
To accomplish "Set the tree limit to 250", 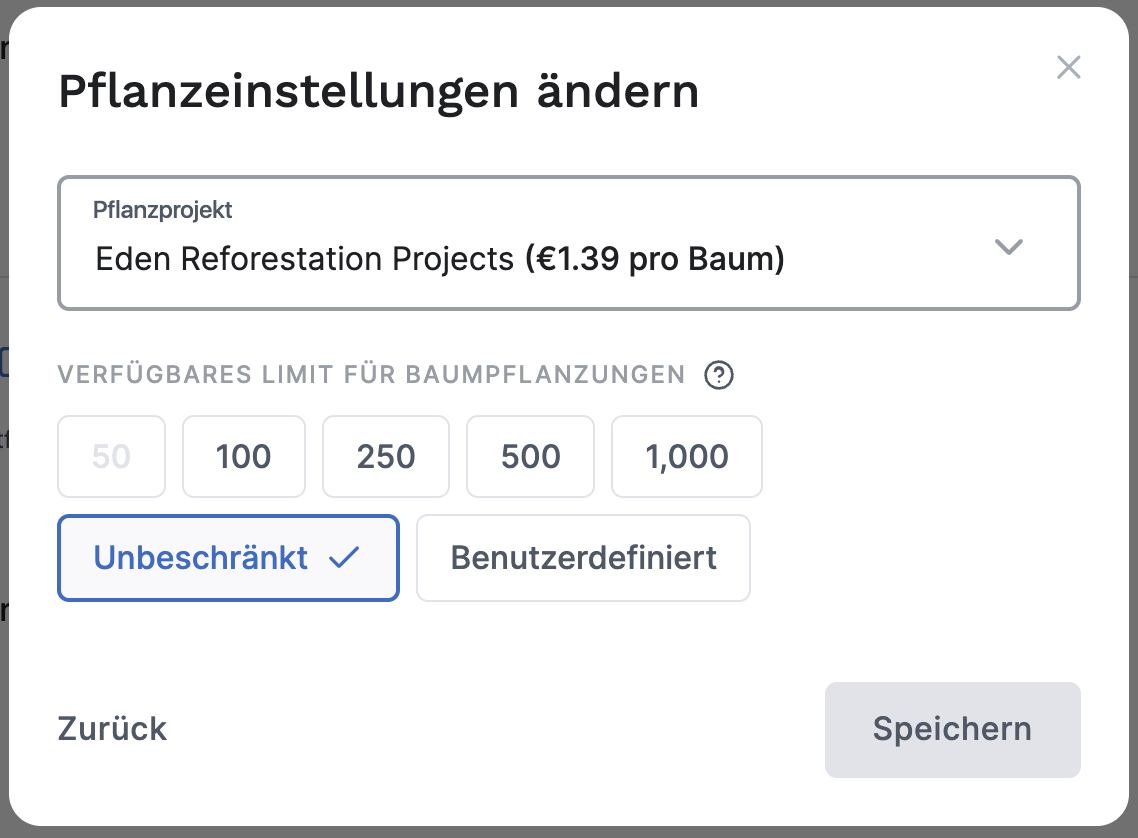I will tap(386, 457).
